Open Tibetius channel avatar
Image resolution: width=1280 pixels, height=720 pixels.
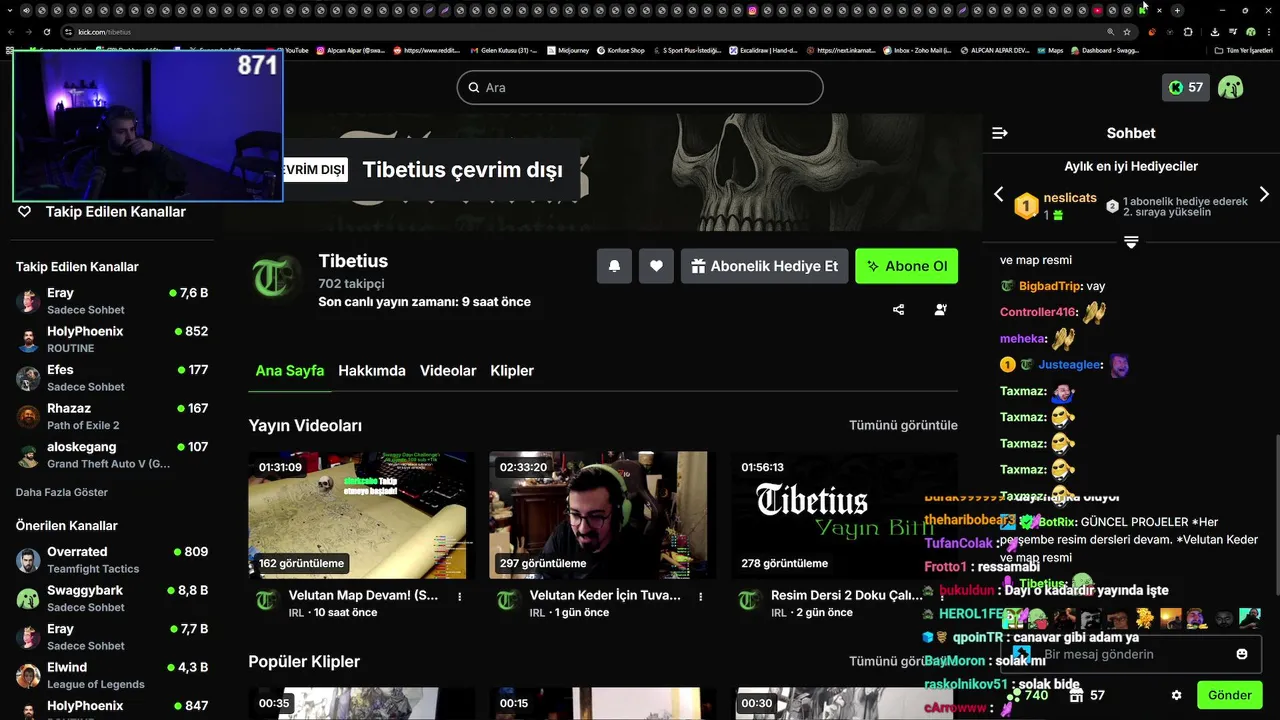point(273,279)
